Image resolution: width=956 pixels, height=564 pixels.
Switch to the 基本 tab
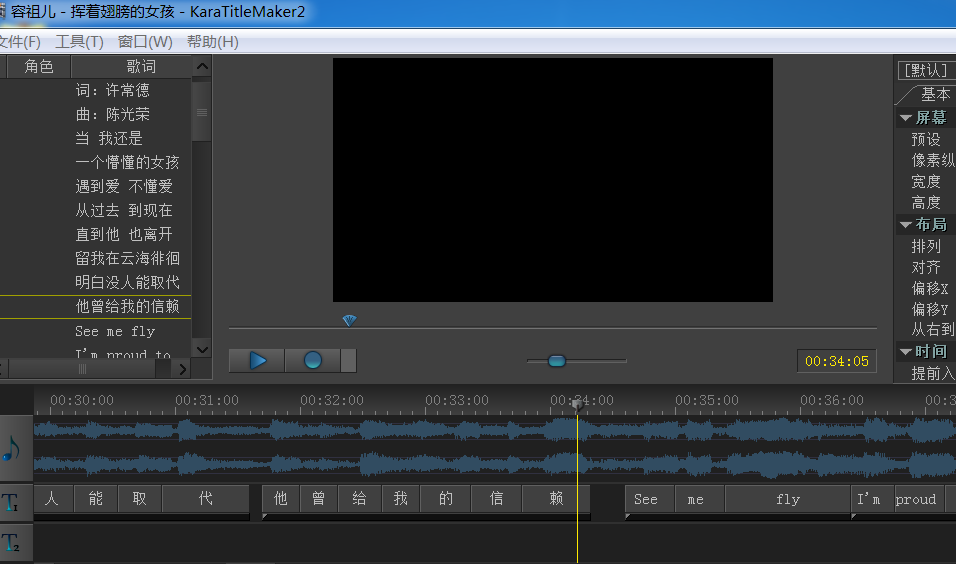[935, 94]
